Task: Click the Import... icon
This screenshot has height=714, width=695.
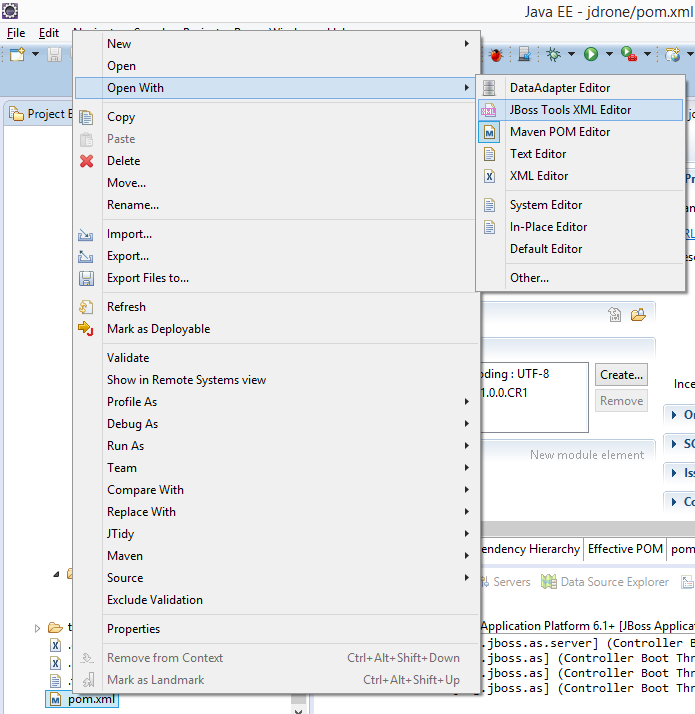Action: (86, 235)
